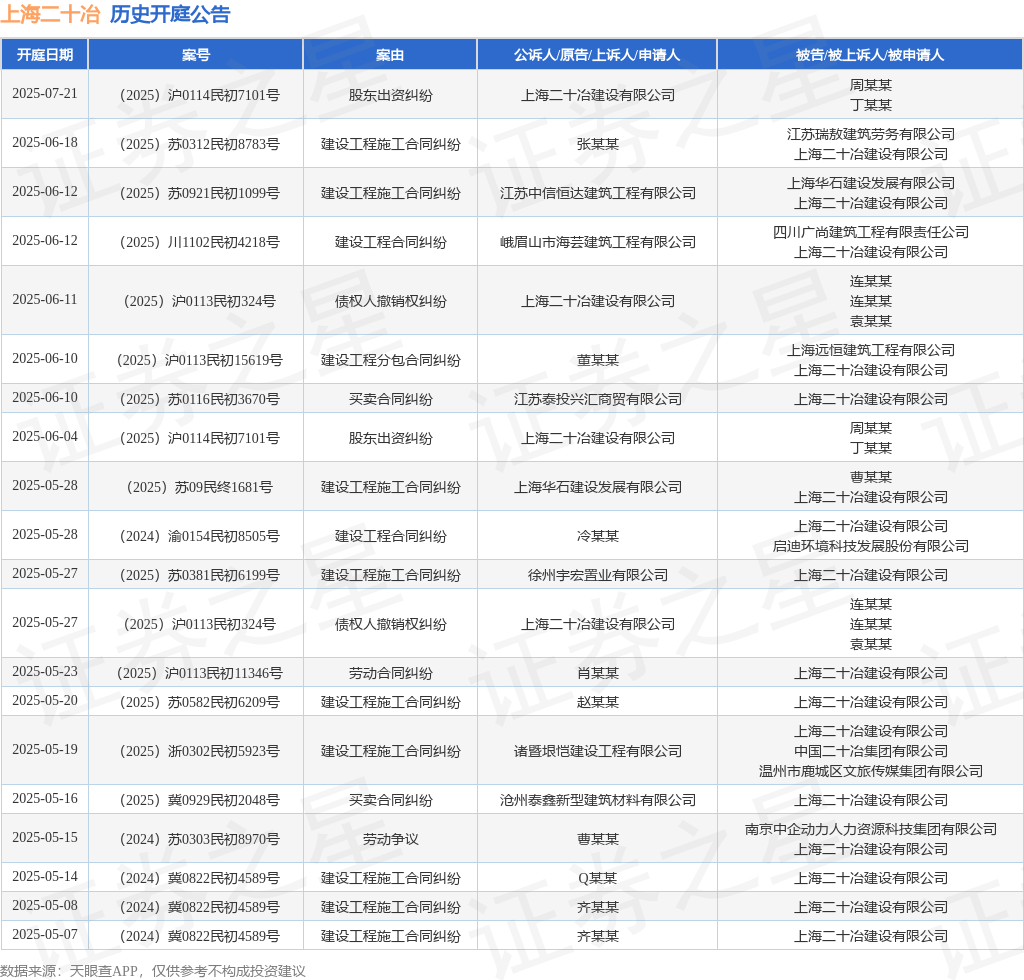The width and height of the screenshot is (1024, 980).
Task: Select plaintiff 徐州宇宏置业有限公司
Action: pos(598,575)
